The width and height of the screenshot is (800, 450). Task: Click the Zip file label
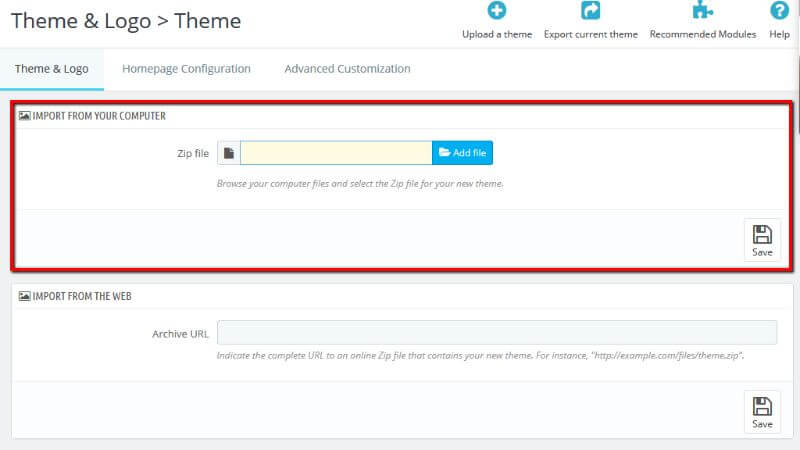coord(193,153)
